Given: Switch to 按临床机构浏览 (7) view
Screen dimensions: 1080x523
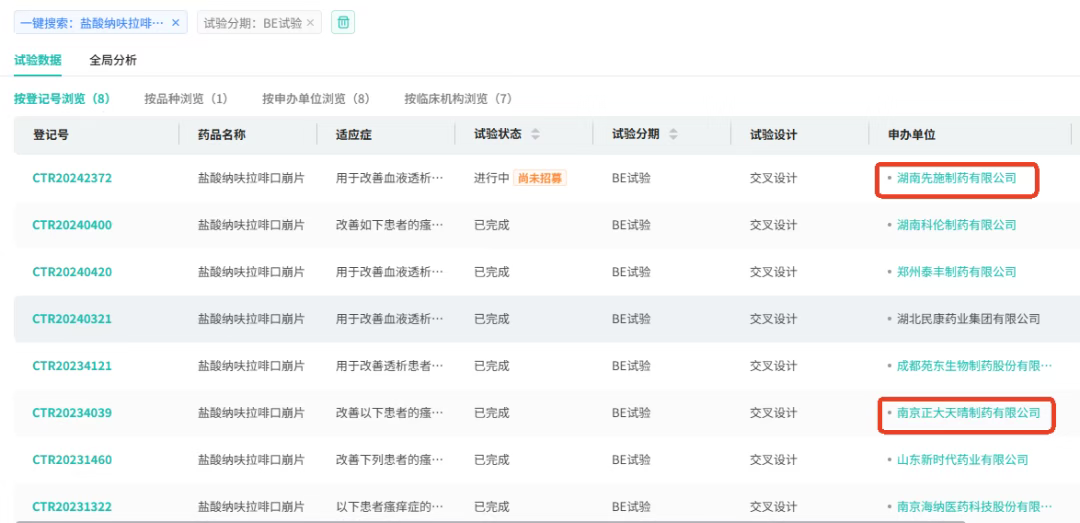Looking at the screenshot, I should 457,98.
